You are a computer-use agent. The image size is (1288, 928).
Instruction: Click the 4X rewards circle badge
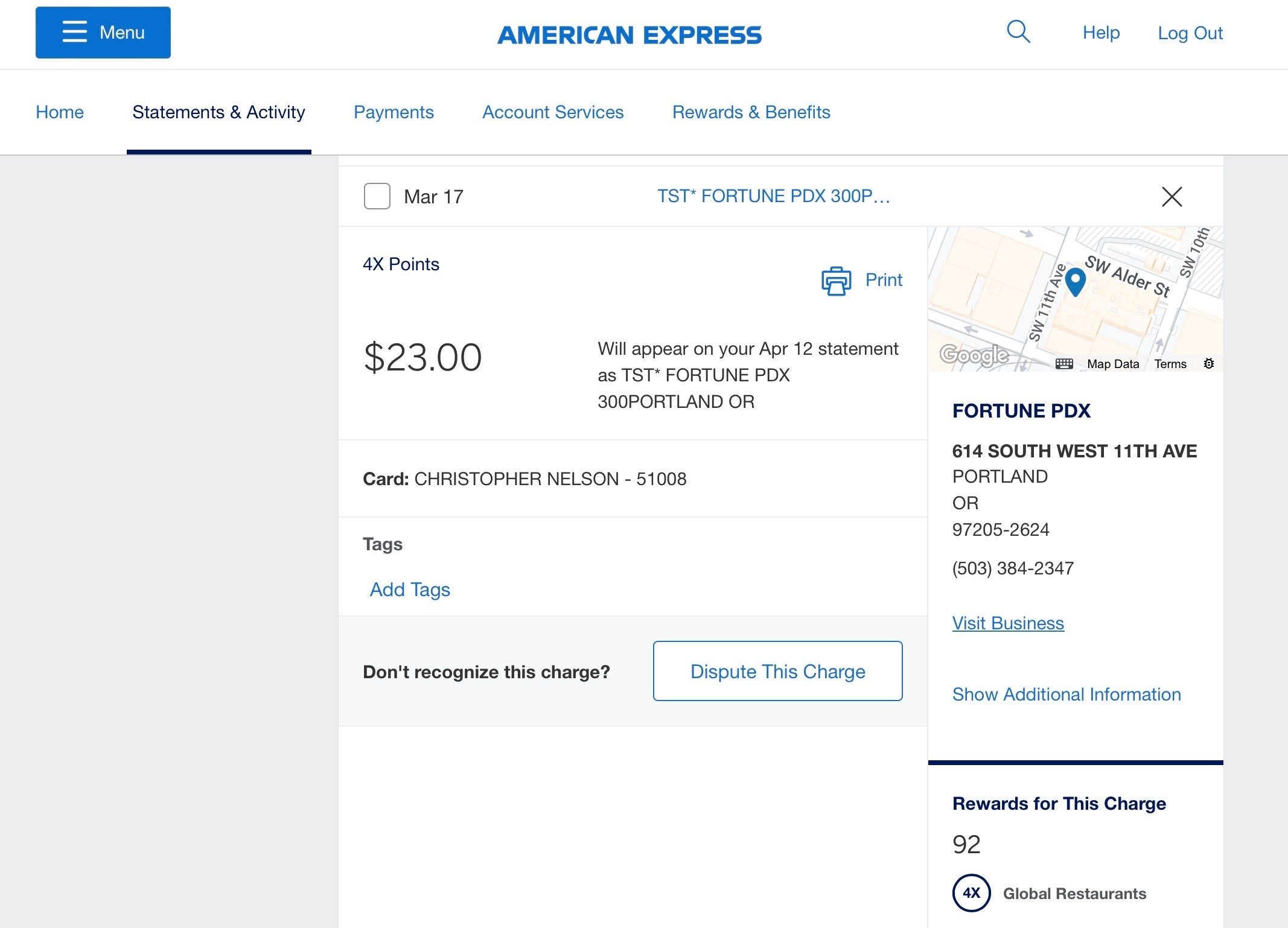[971, 893]
